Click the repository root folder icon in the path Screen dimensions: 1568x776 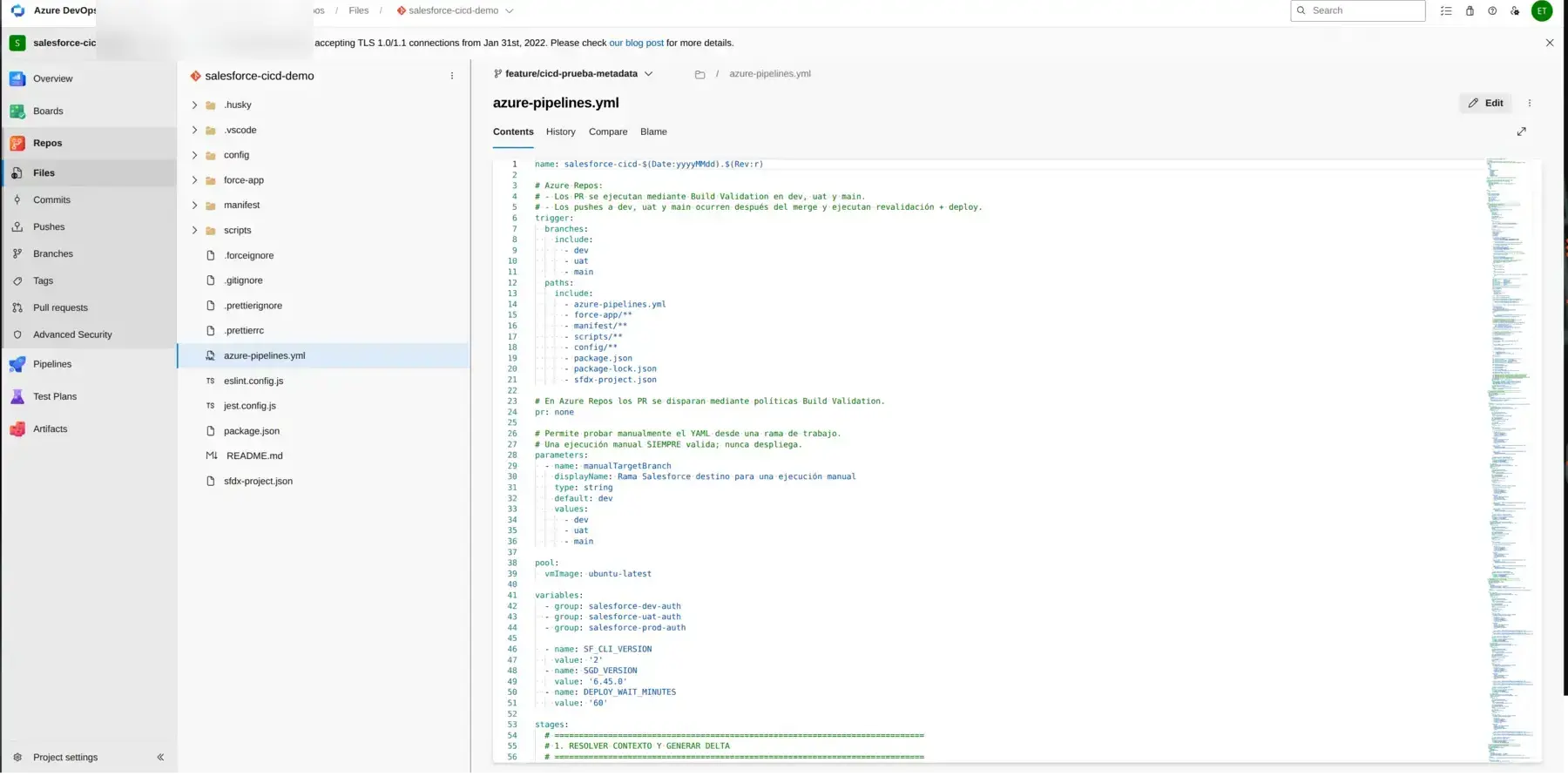[700, 74]
